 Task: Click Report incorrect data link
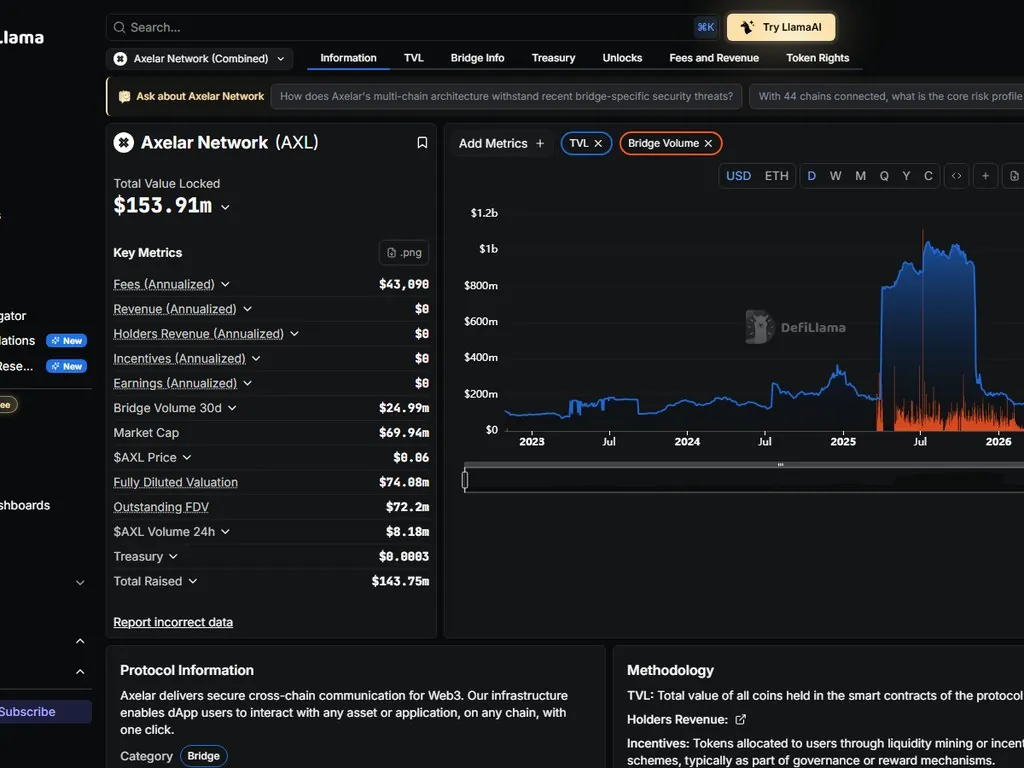[173, 622]
